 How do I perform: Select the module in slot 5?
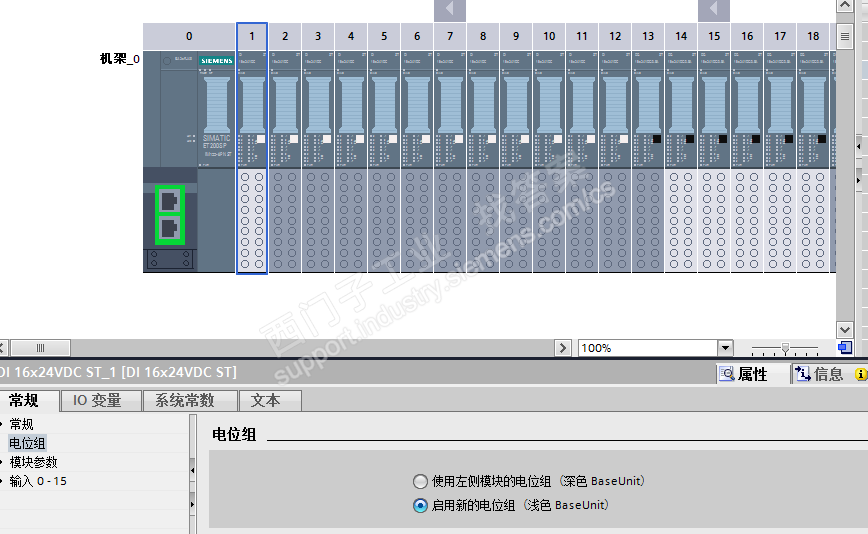coord(384,162)
